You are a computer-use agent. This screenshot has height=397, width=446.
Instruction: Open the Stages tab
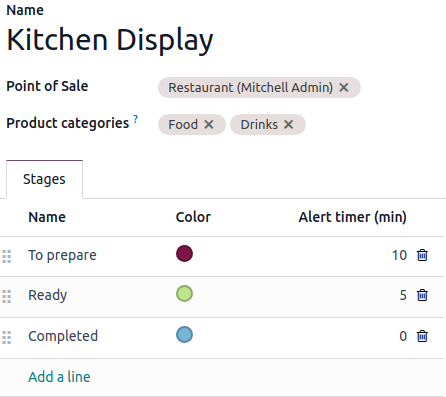pos(44,179)
